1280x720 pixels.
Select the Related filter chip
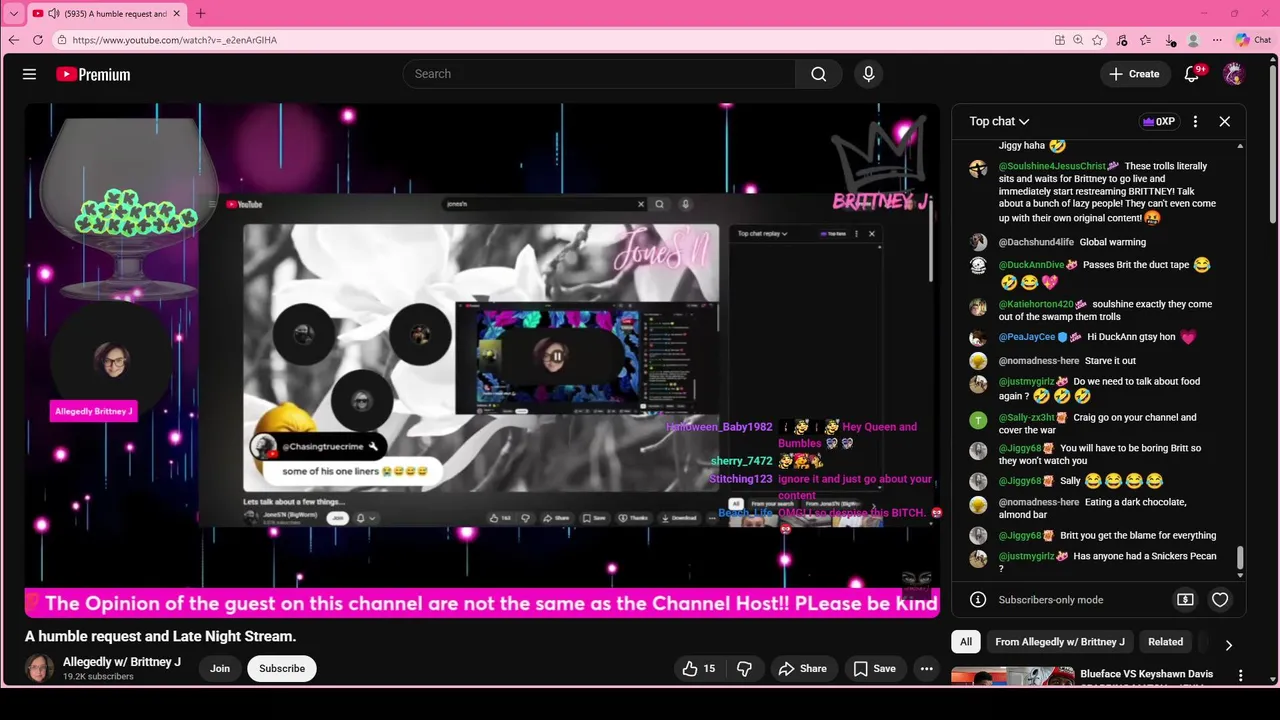click(x=1165, y=642)
